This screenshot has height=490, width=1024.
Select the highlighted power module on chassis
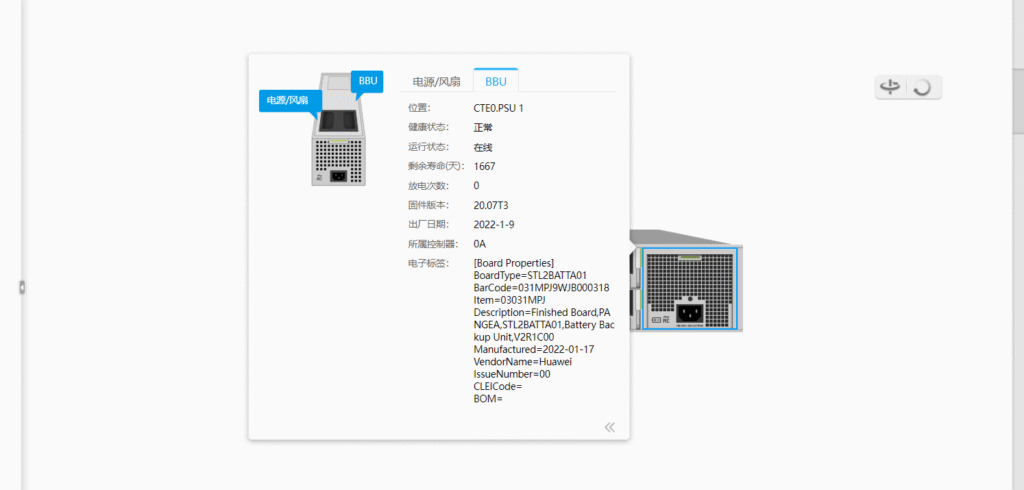tap(690, 288)
